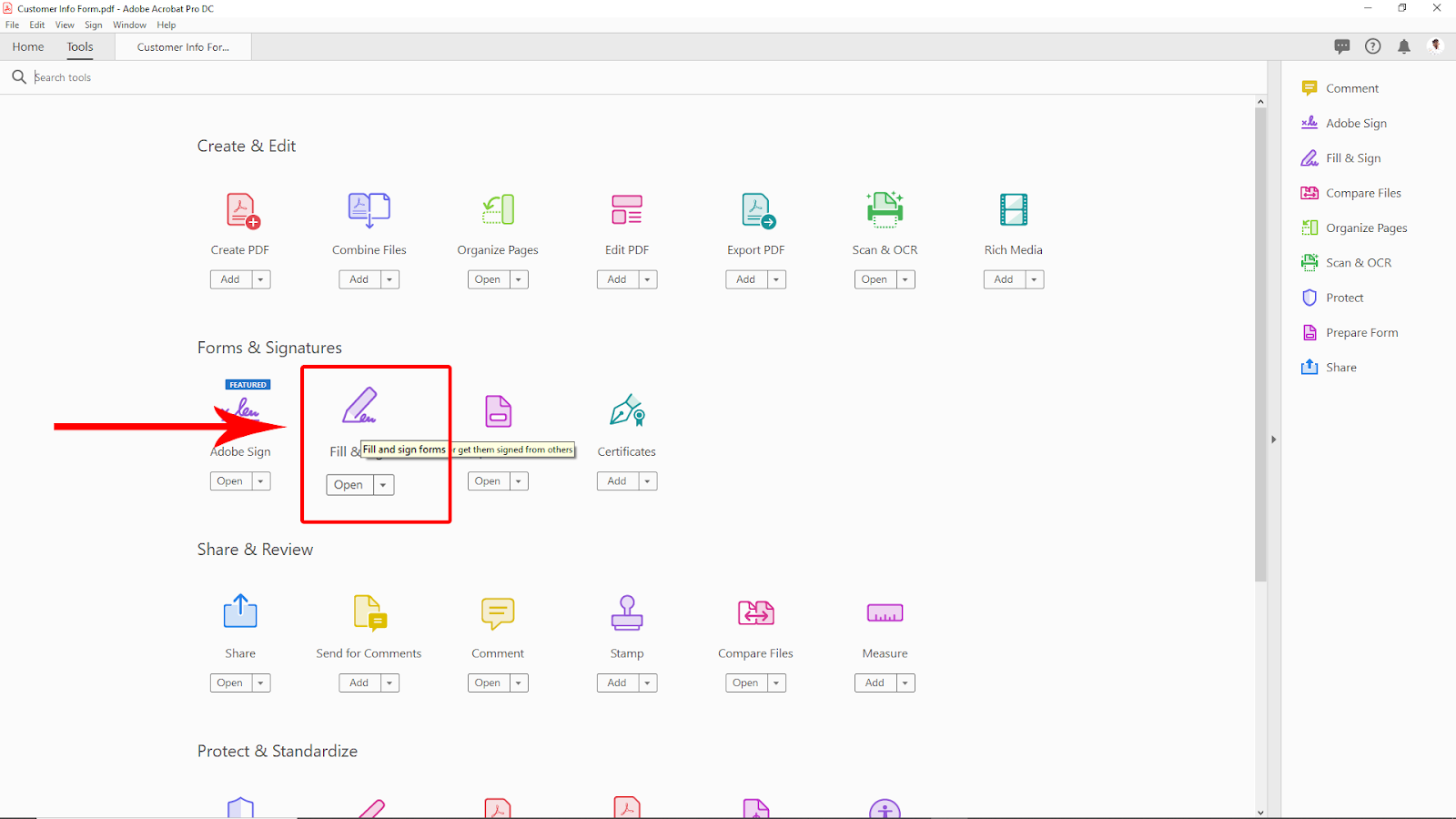The width and height of the screenshot is (1456, 819).
Task: Click Add button under Rich Media
Action: tap(1004, 279)
